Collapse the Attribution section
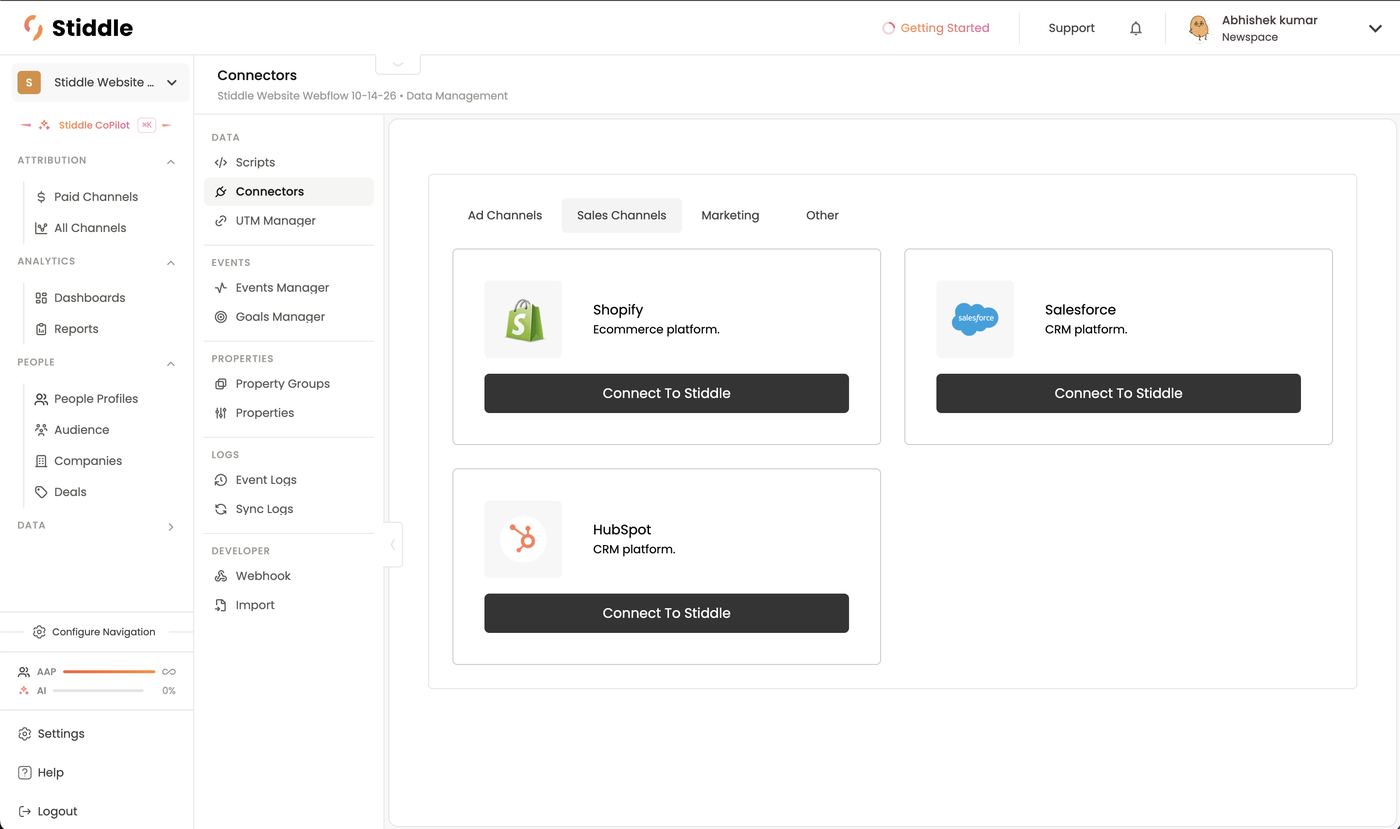 [x=171, y=161]
